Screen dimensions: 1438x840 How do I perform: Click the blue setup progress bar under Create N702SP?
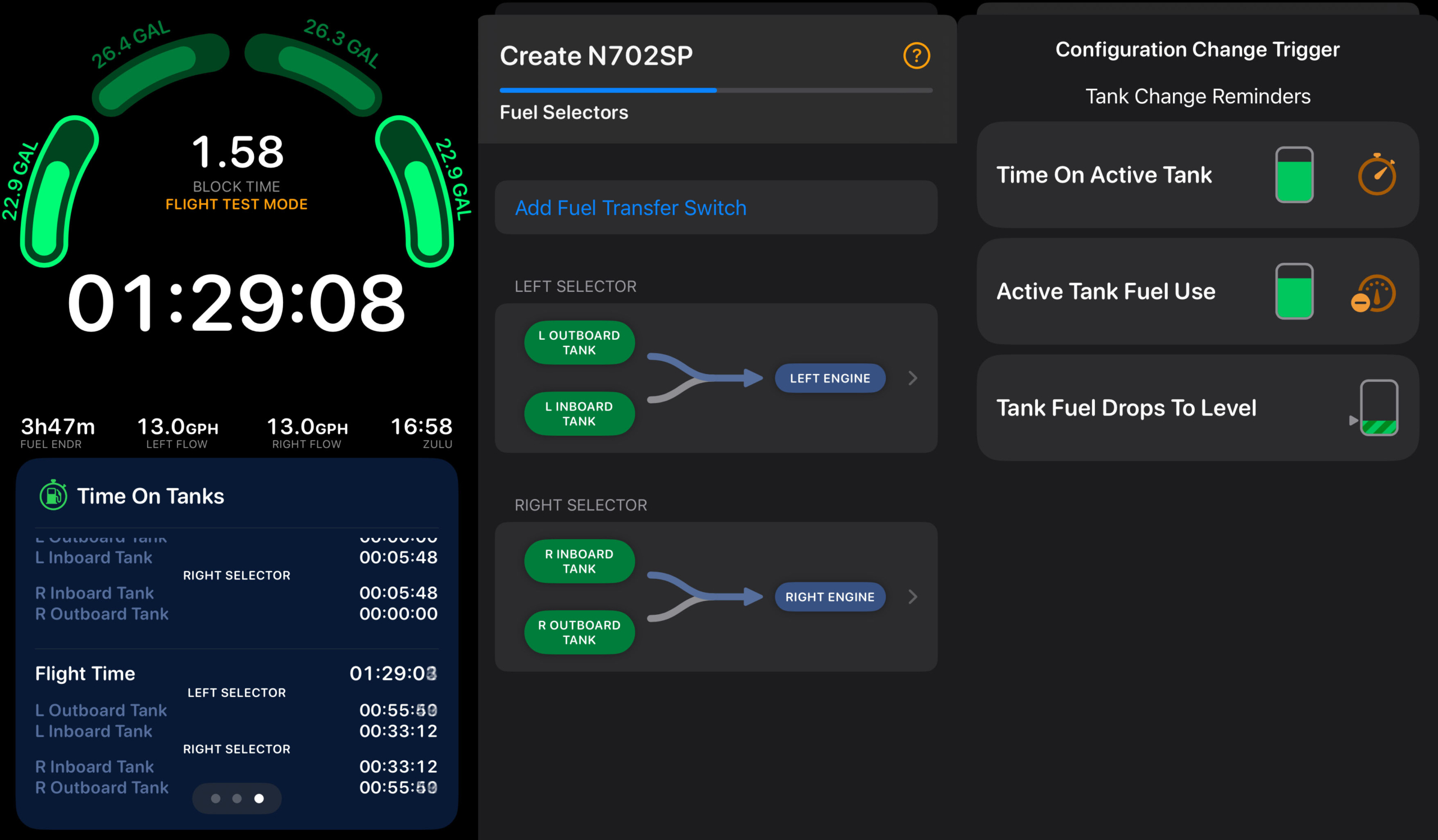[607, 89]
